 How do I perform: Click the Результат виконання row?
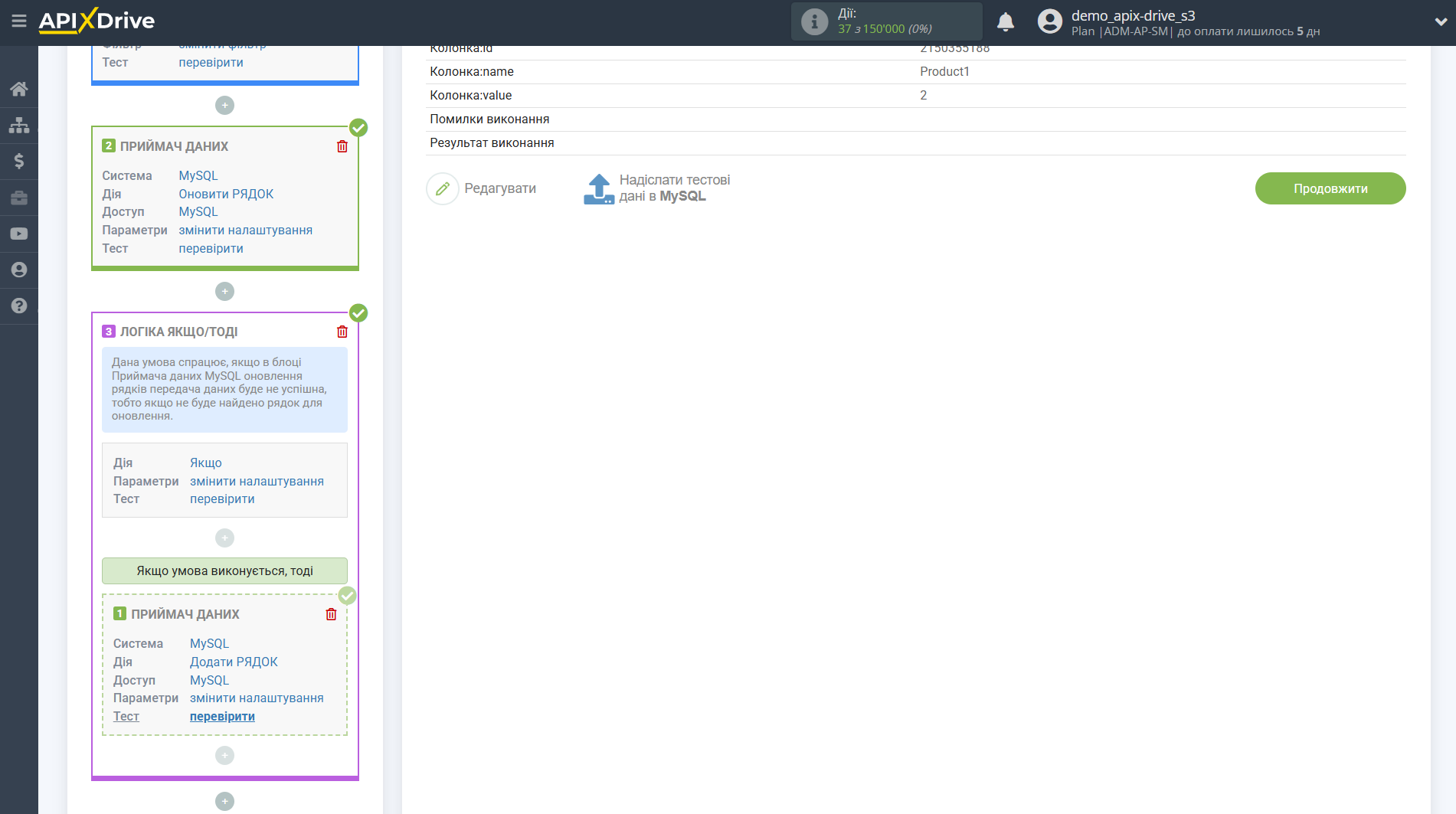[915, 142]
